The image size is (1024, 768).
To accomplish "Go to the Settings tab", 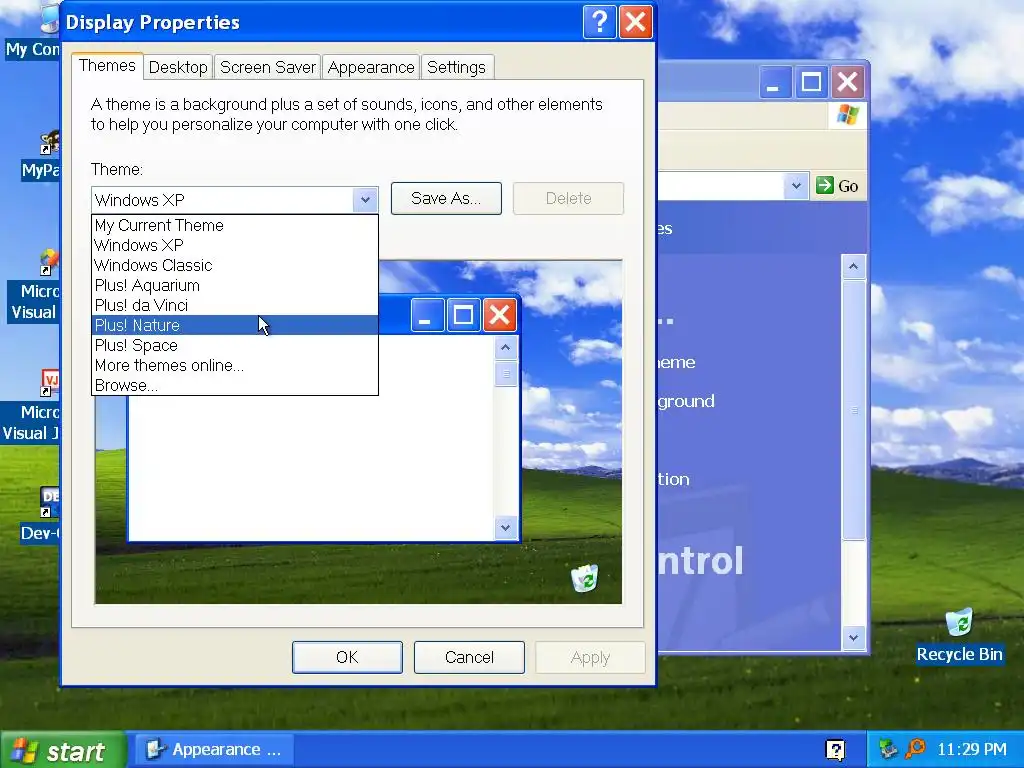I will tap(456, 67).
